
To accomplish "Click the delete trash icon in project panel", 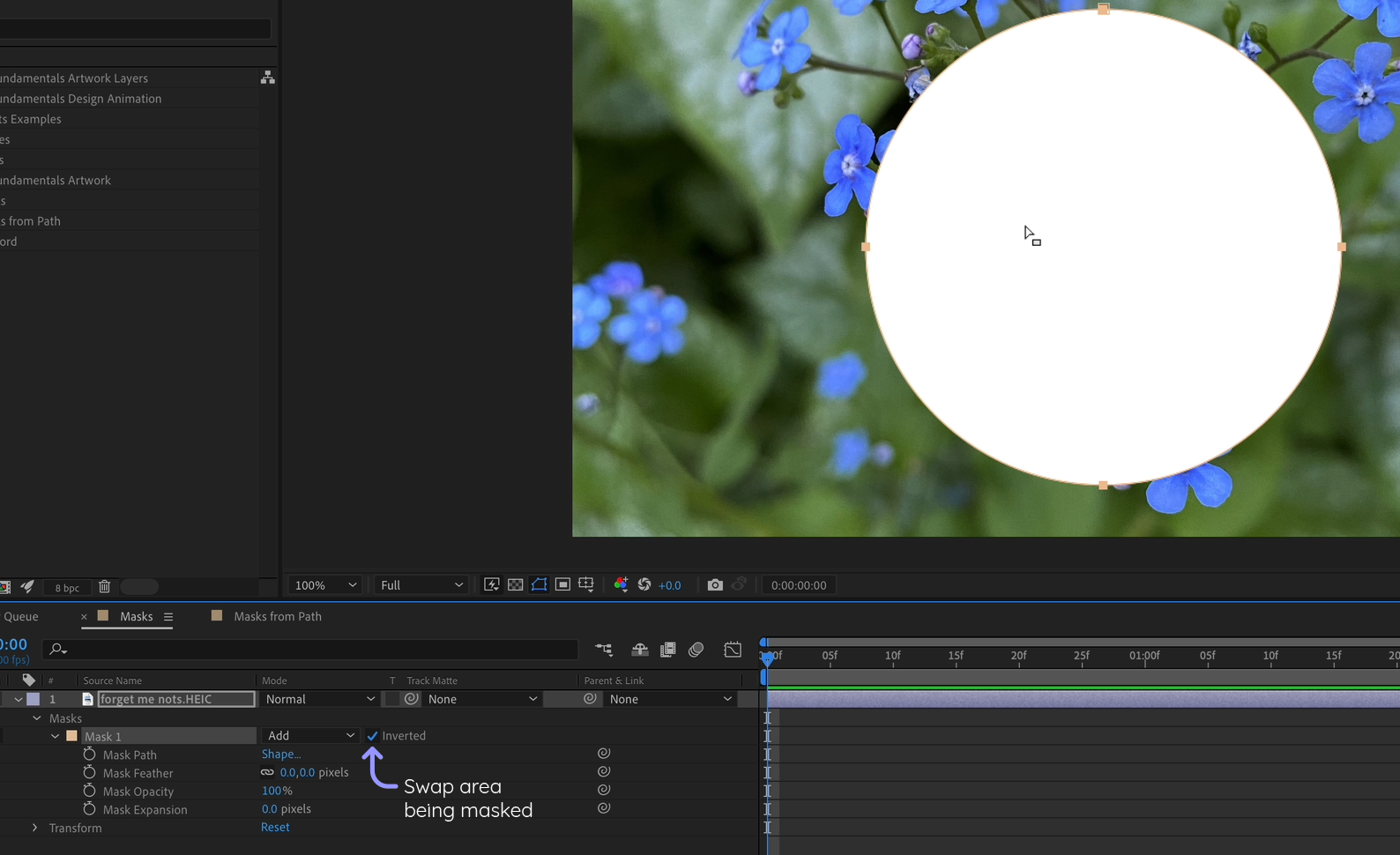I will (104, 587).
